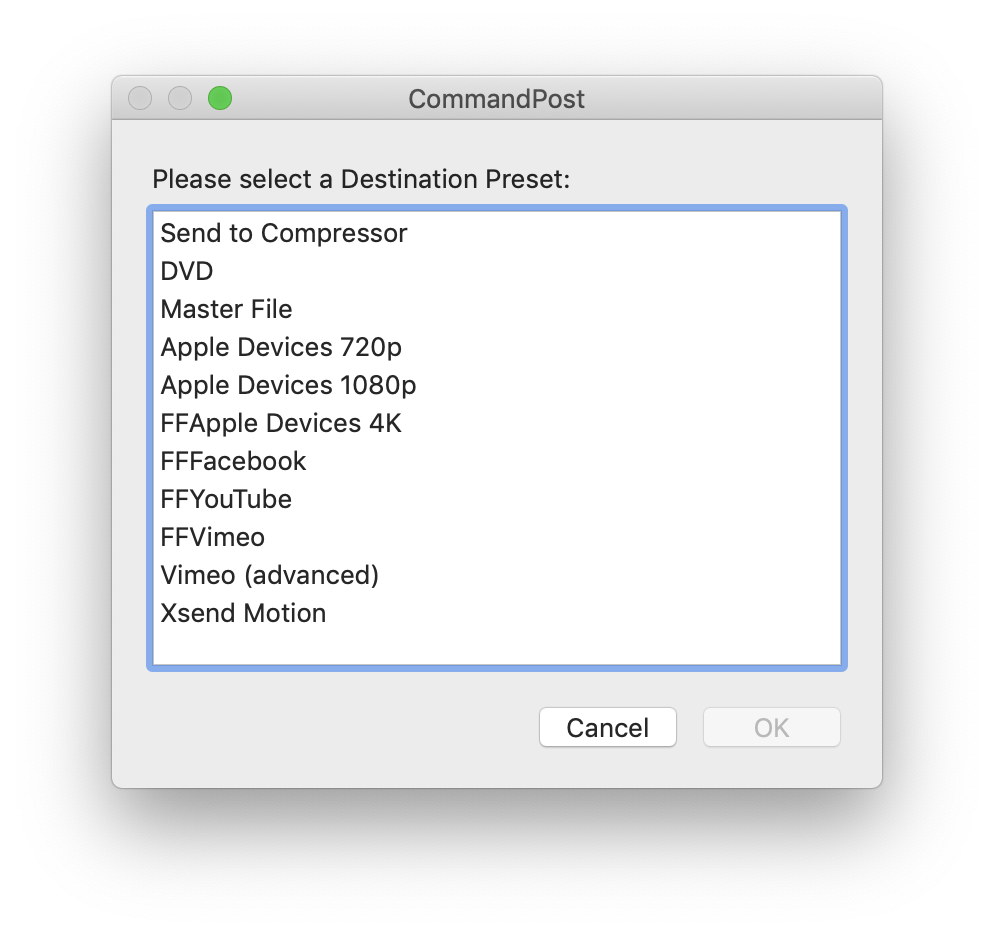Click the green zoom window control
The height and width of the screenshot is (936, 994).
tap(219, 98)
